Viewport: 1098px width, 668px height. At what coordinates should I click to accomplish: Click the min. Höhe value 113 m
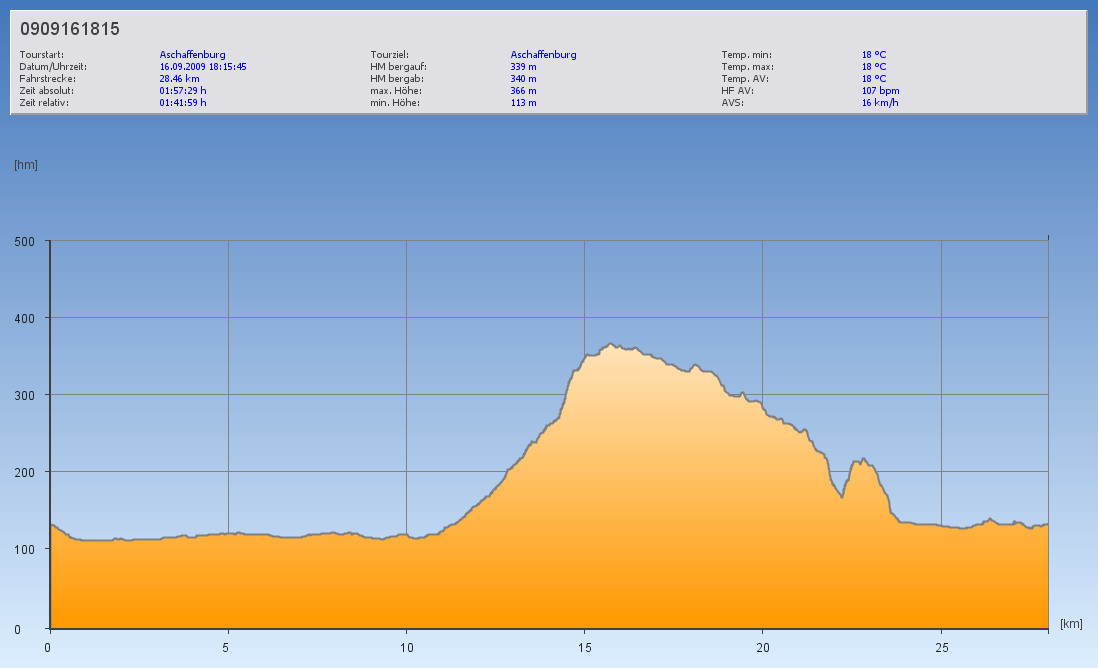pos(523,102)
